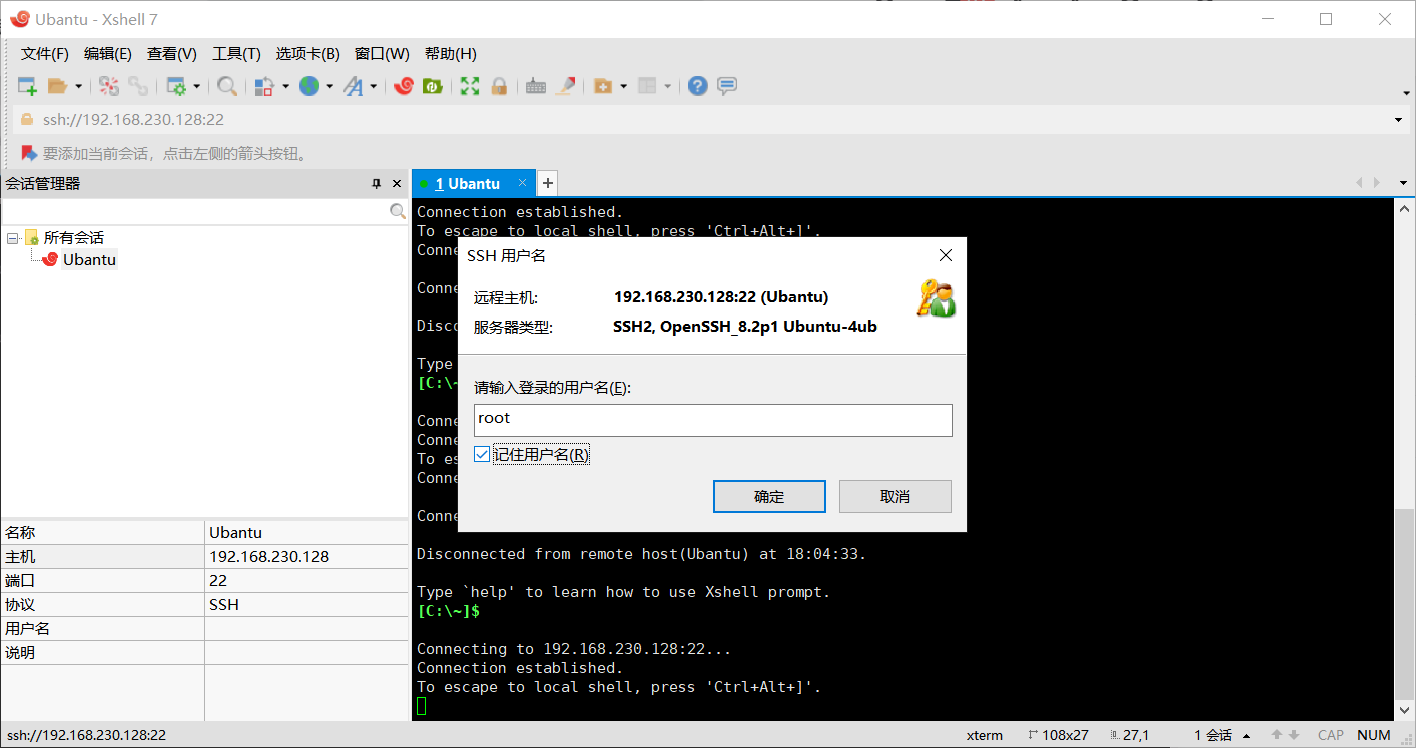
Task: Click the bookmark arrow to add current session
Action: 29,153
